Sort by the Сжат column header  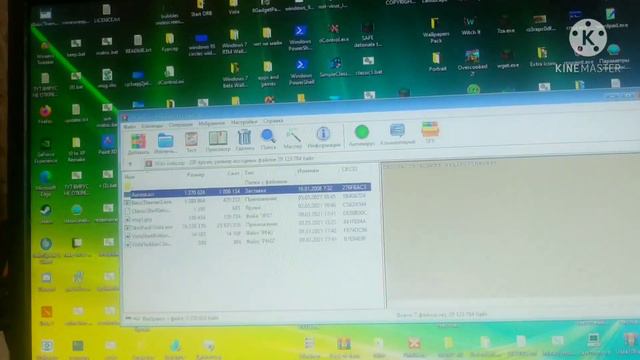233,173
